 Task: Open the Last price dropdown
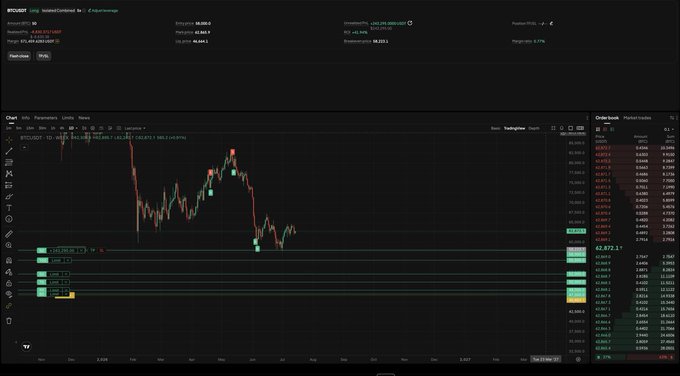(135, 128)
